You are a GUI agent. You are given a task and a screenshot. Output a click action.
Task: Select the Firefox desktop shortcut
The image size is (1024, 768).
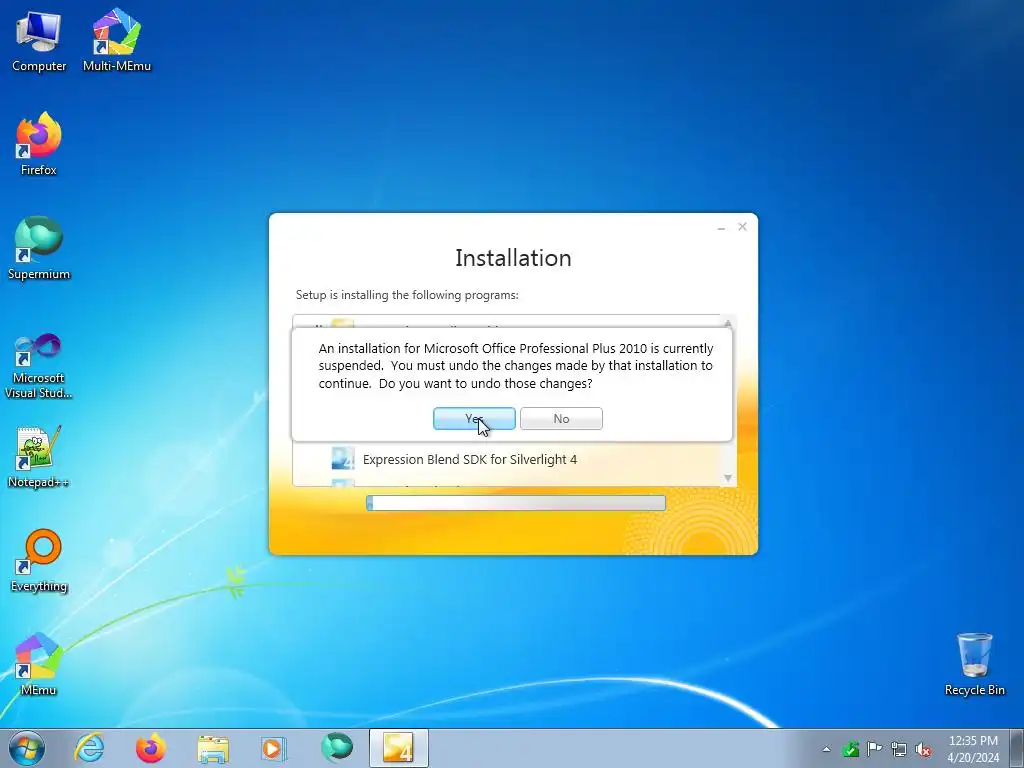[39, 144]
